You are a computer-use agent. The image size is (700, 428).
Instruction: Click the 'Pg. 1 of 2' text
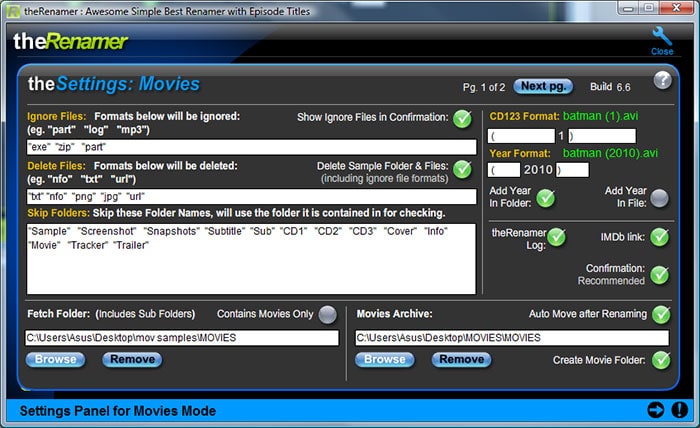[x=483, y=87]
